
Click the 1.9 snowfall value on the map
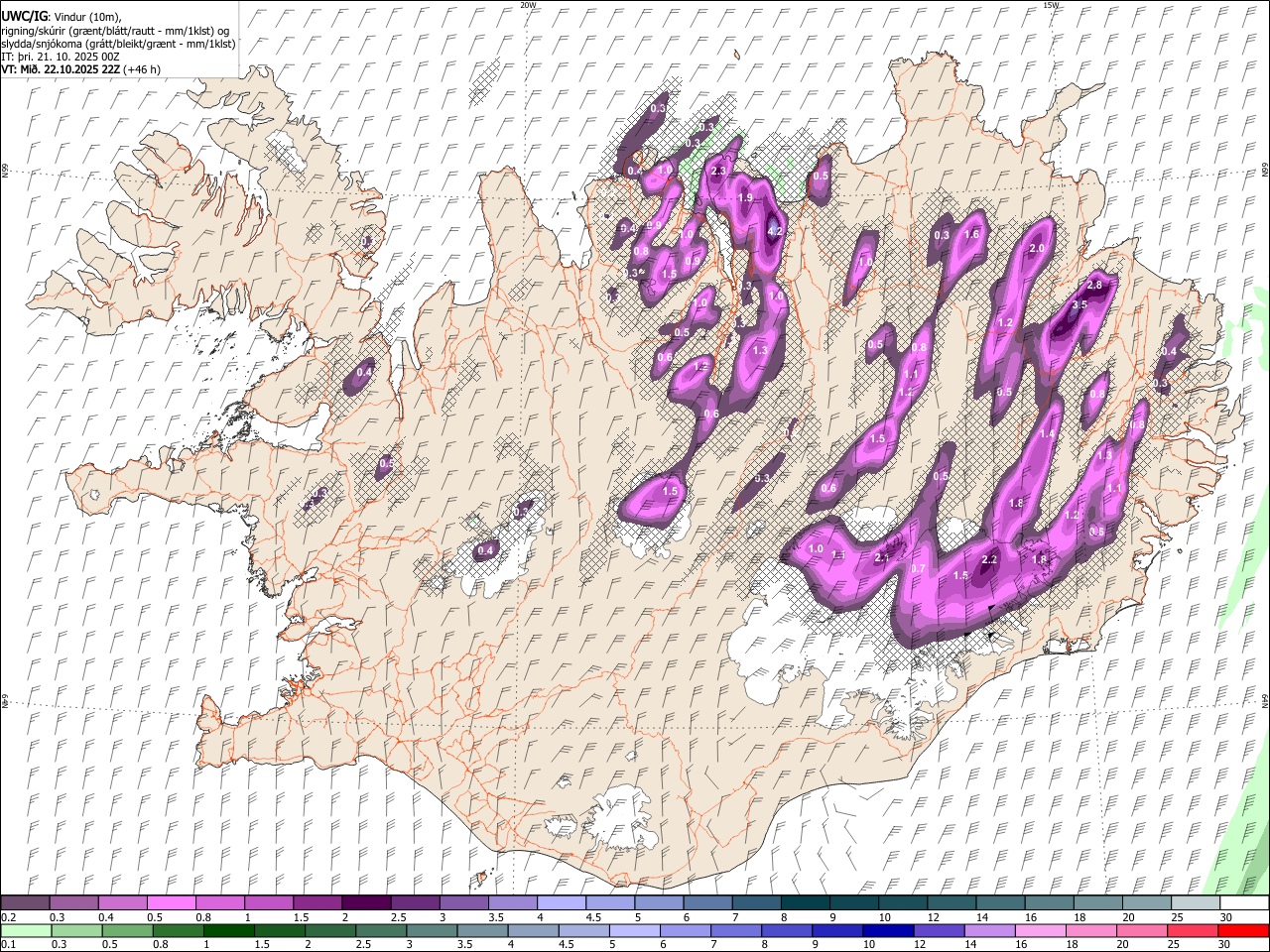point(746,198)
